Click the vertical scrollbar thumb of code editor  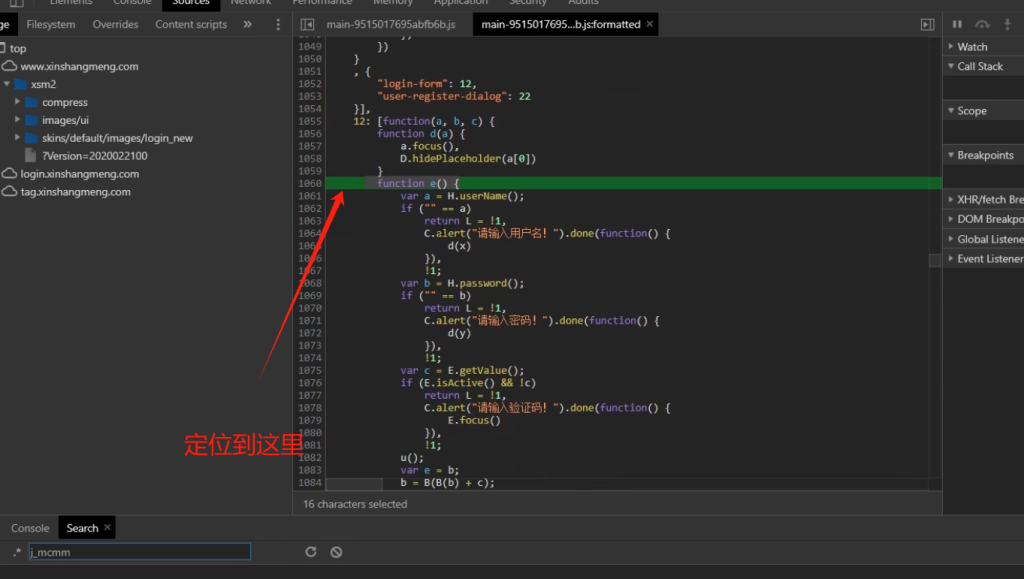click(935, 260)
